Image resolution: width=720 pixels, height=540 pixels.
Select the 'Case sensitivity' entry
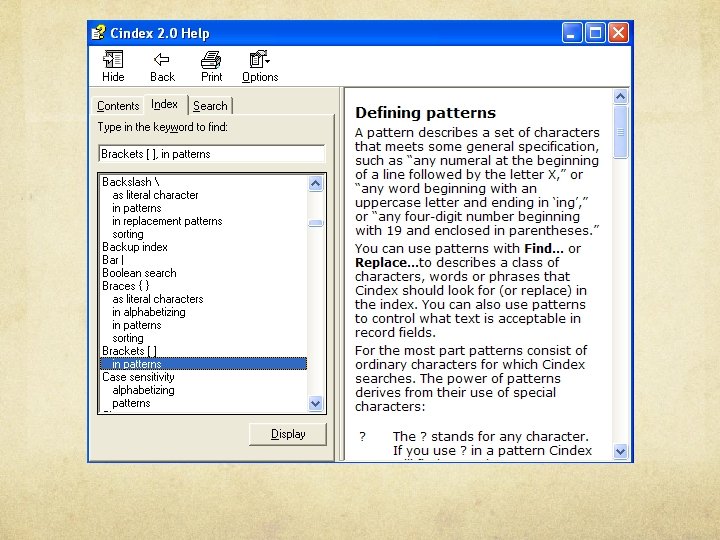tap(138, 377)
